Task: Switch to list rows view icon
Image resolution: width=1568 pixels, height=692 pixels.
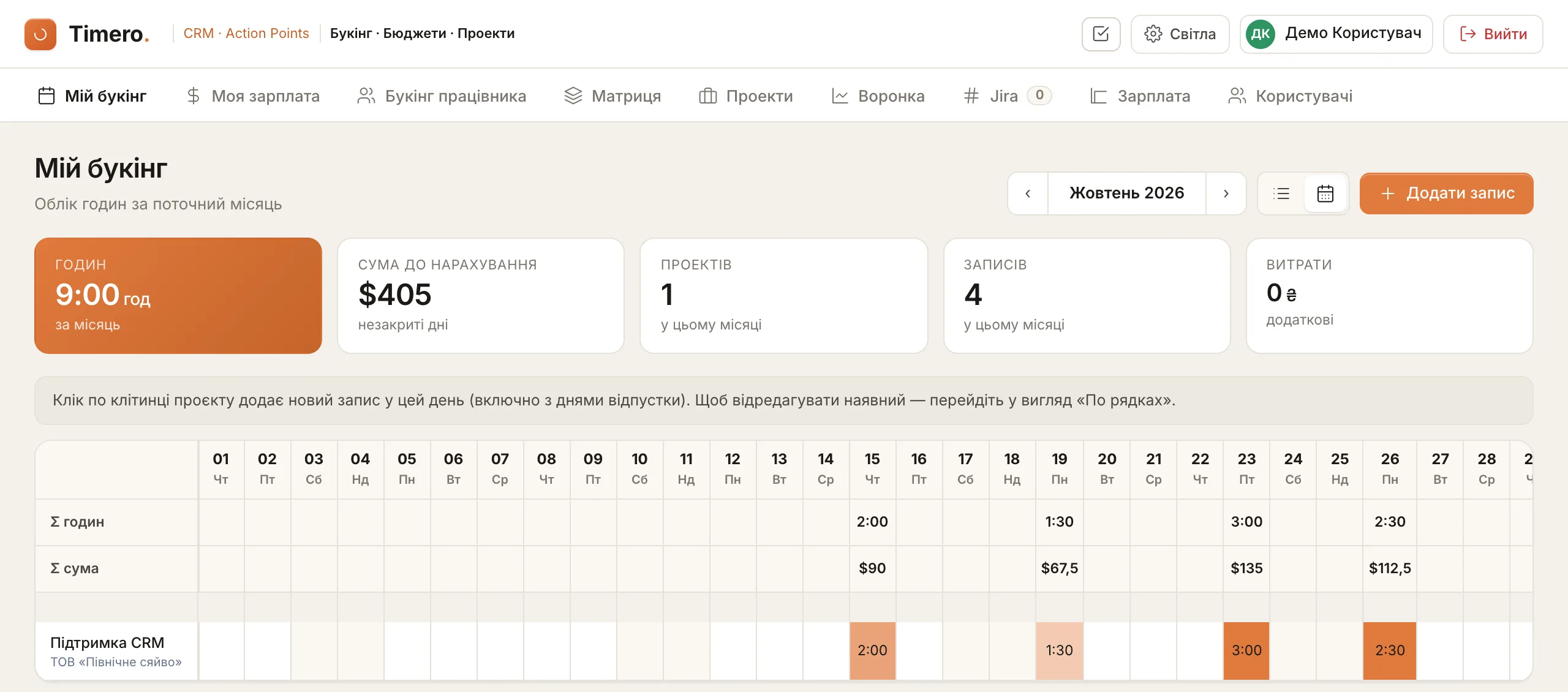Action: tap(1281, 194)
